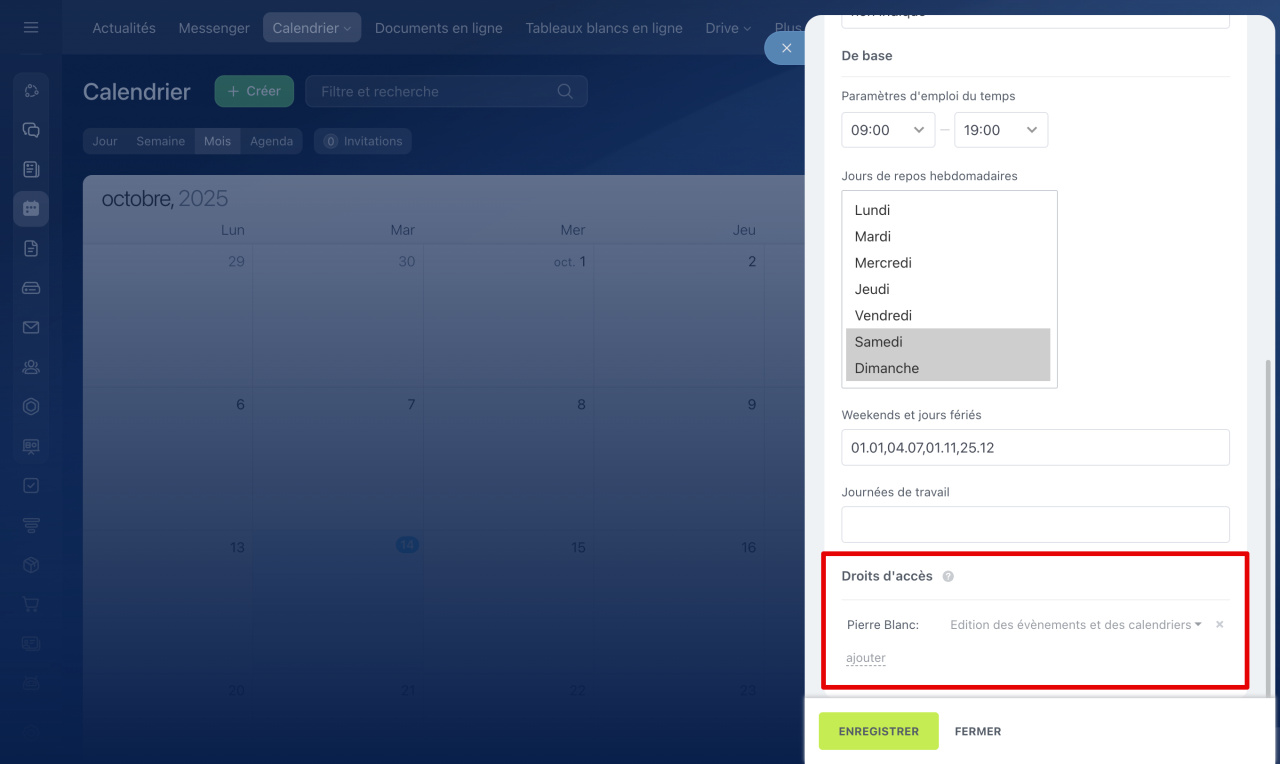Switch to the Semaine calendar view
Viewport: 1280px width, 764px height.
click(x=160, y=141)
